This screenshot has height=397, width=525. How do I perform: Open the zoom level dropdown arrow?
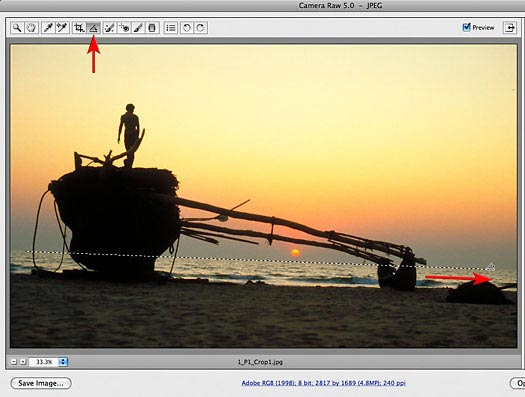click(x=63, y=362)
